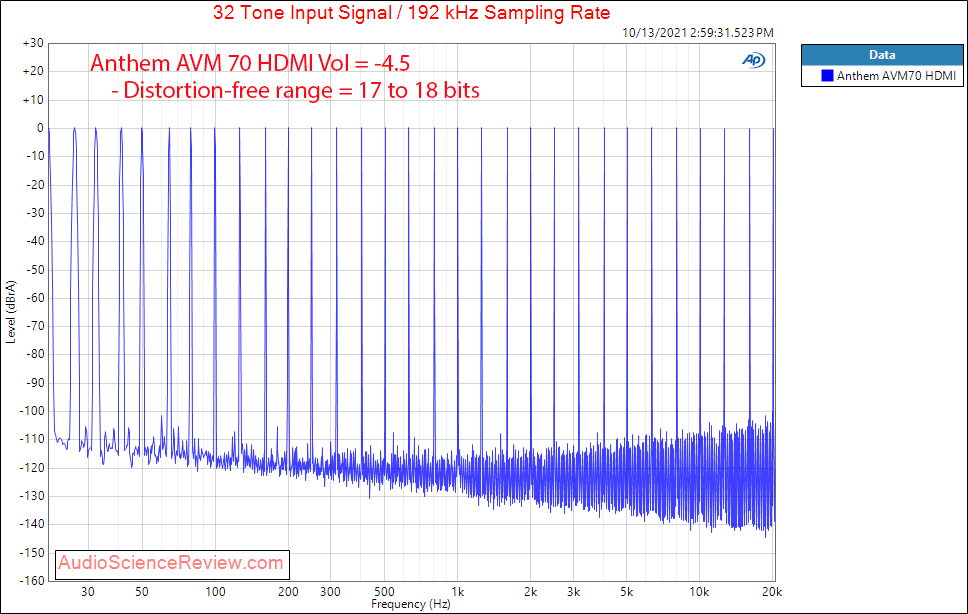Click the +30 value on the level axis
This screenshot has height=614, width=968.
click(33, 43)
